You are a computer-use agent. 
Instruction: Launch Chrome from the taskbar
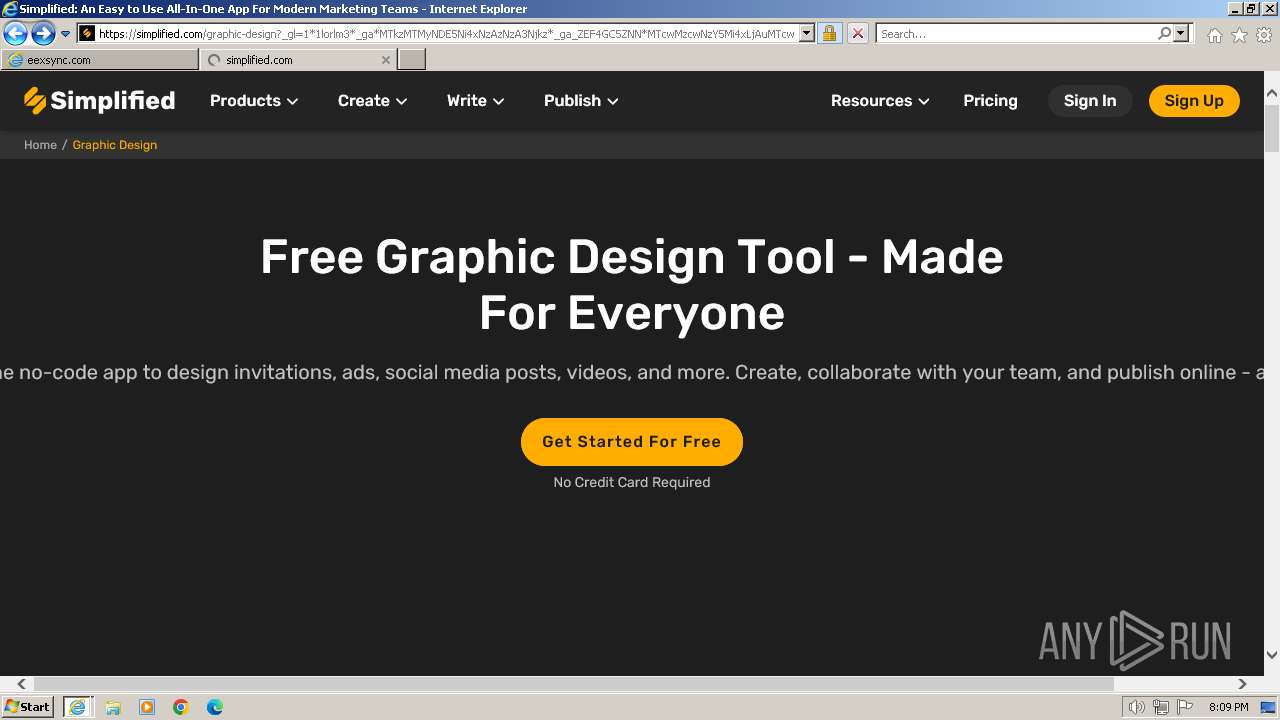tap(181, 707)
